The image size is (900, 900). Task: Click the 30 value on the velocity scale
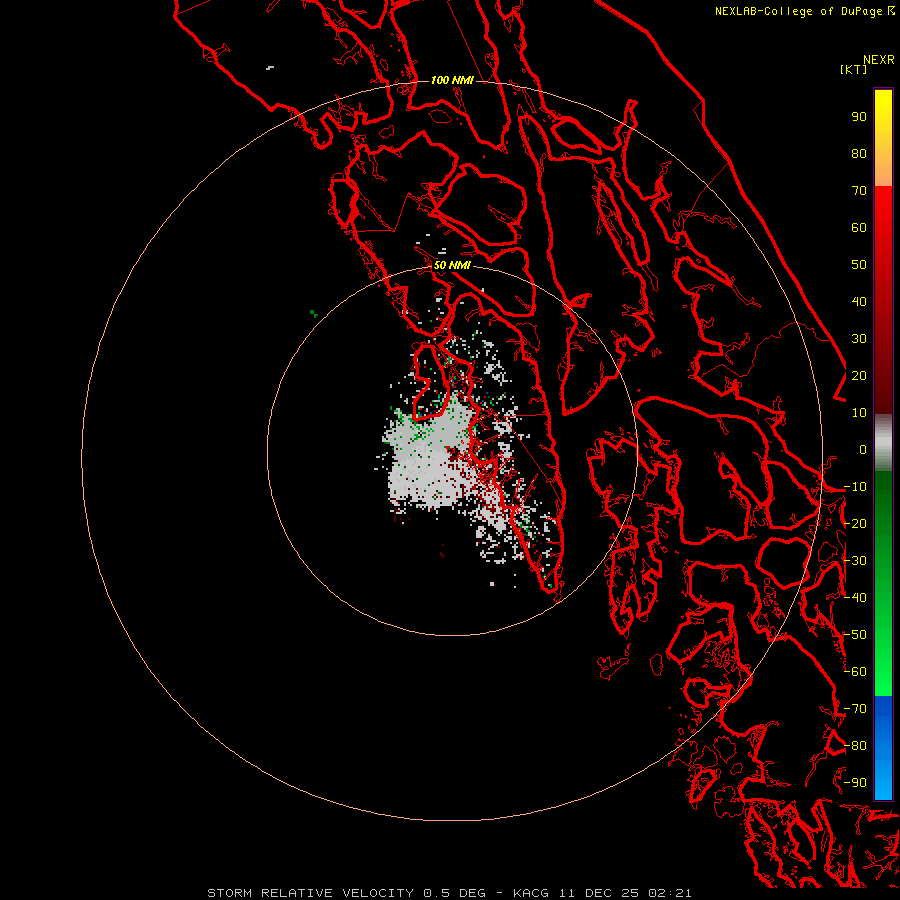click(859, 339)
